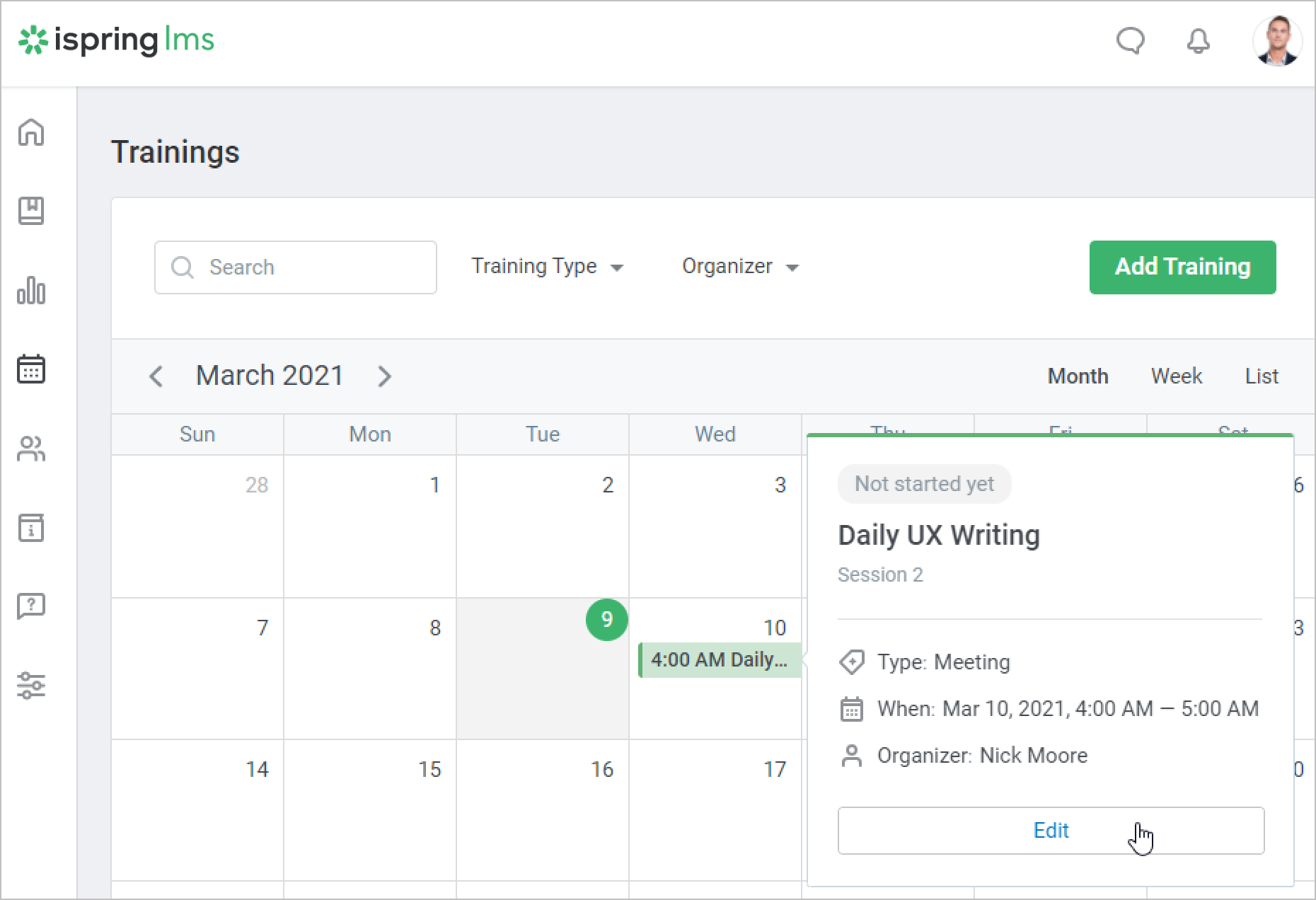Image resolution: width=1316 pixels, height=900 pixels.
Task: Open the calendar icon in sidebar
Action: click(31, 369)
